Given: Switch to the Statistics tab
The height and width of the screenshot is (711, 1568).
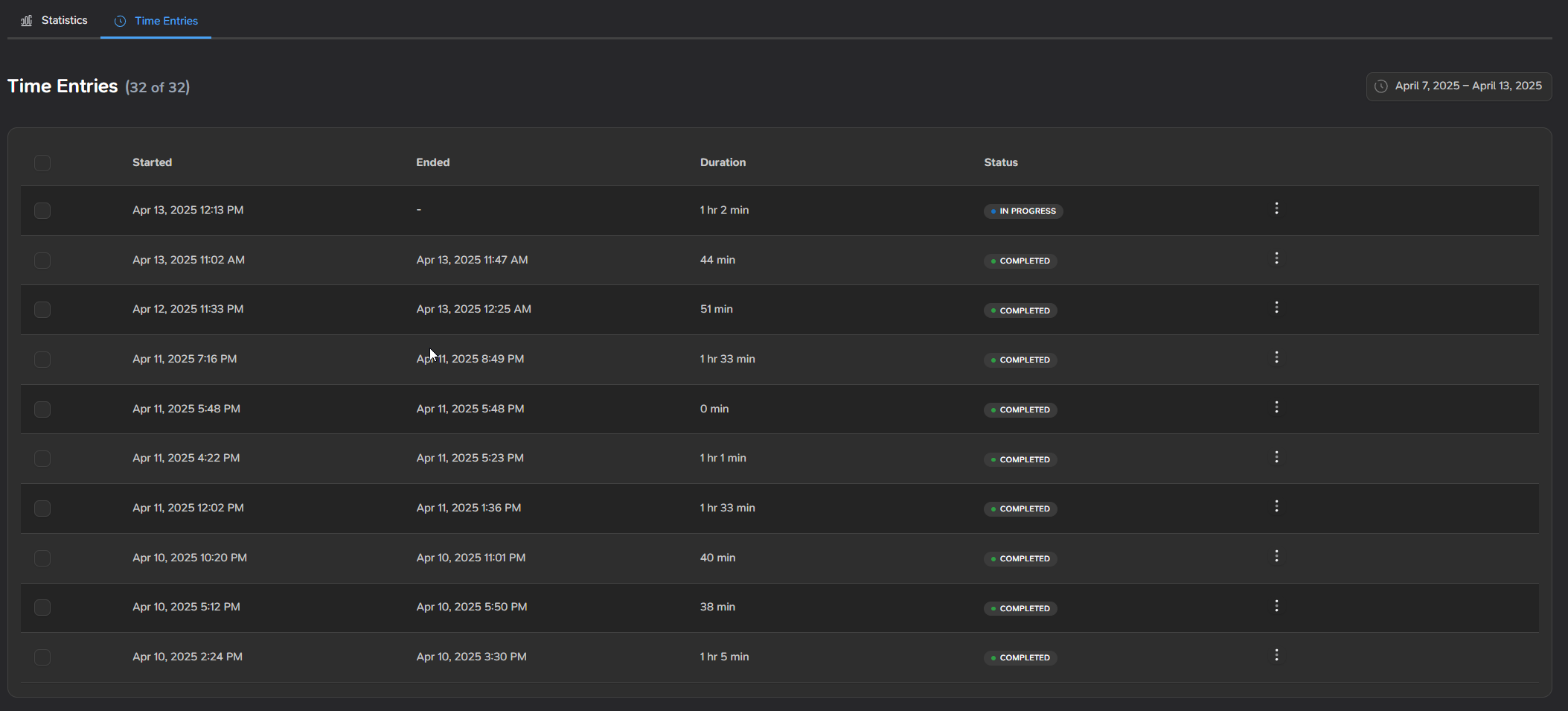Looking at the screenshot, I should pos(64,20).
